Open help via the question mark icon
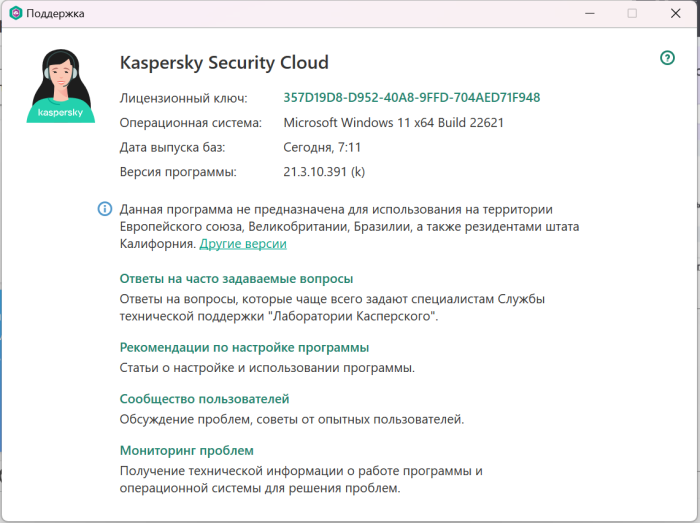 (667, 58)
